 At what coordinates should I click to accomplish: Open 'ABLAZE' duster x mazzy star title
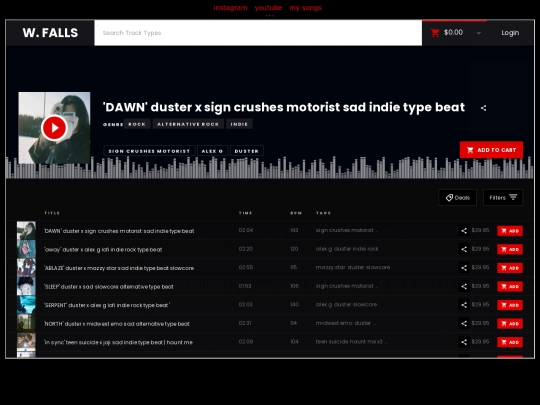click(119, 268)
